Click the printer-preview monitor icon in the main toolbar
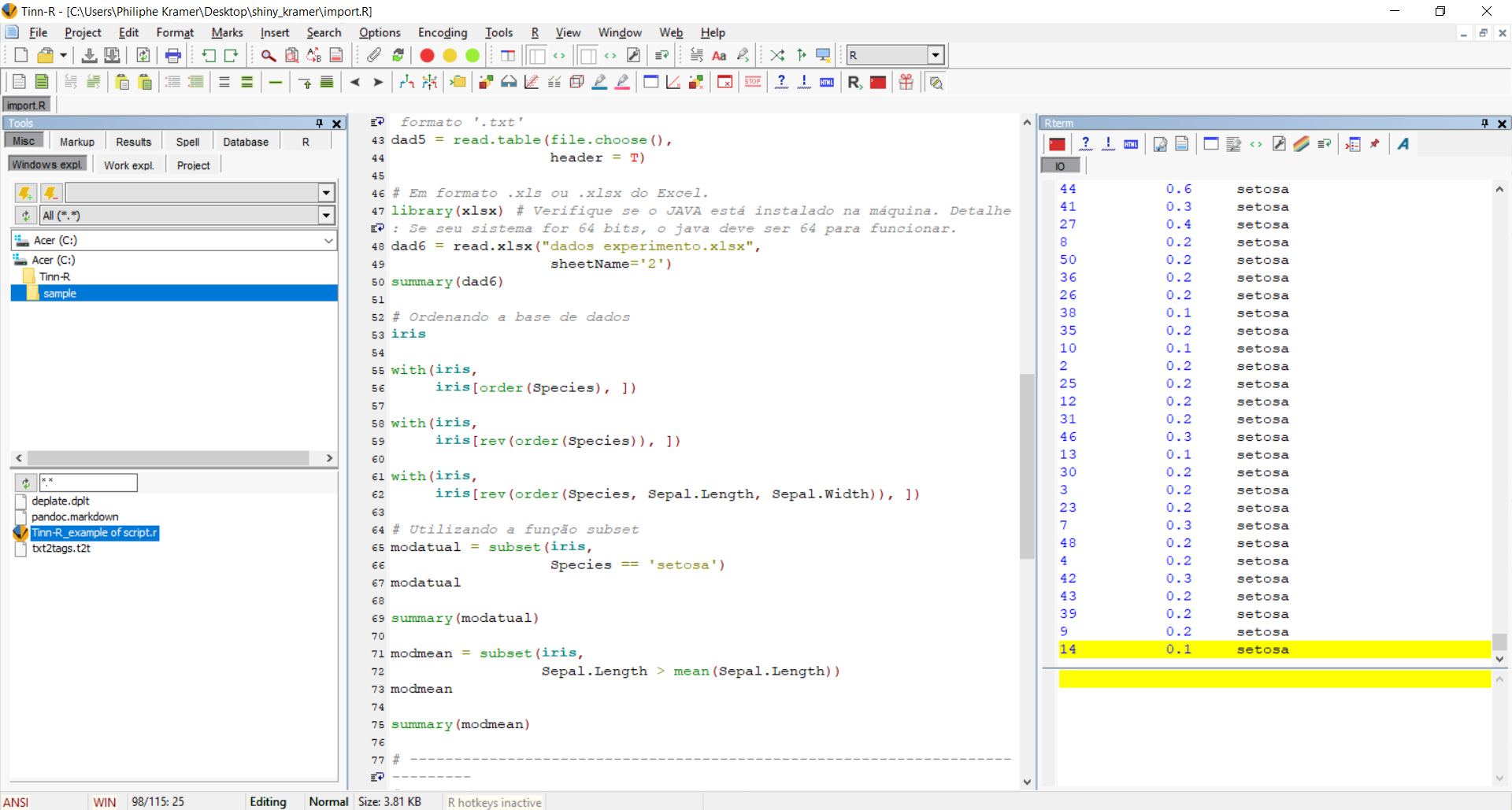This screenshot has width=1512, height=810. [823, 55]
